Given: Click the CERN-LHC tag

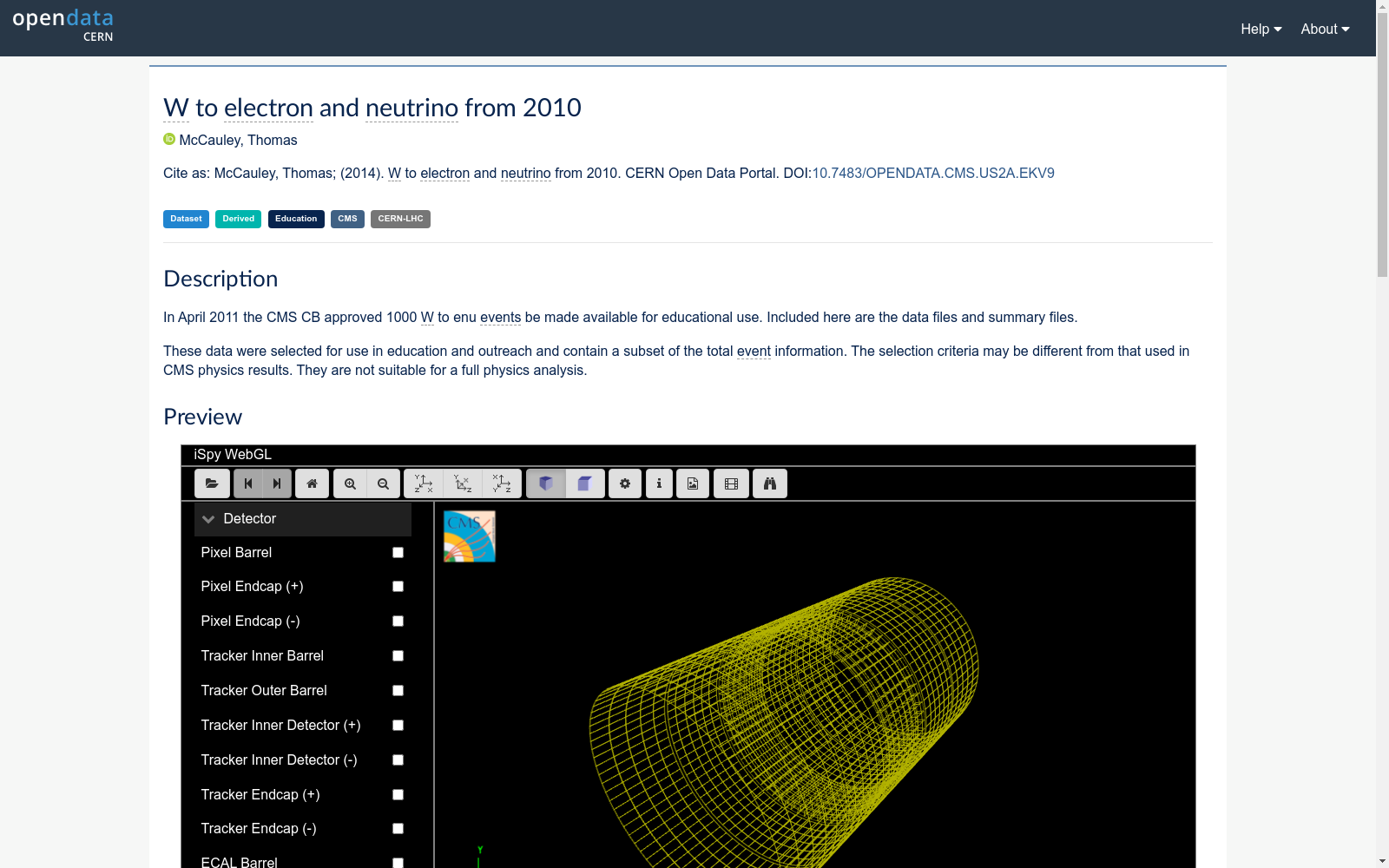Looking at the screenshot, I should point(400,219).
